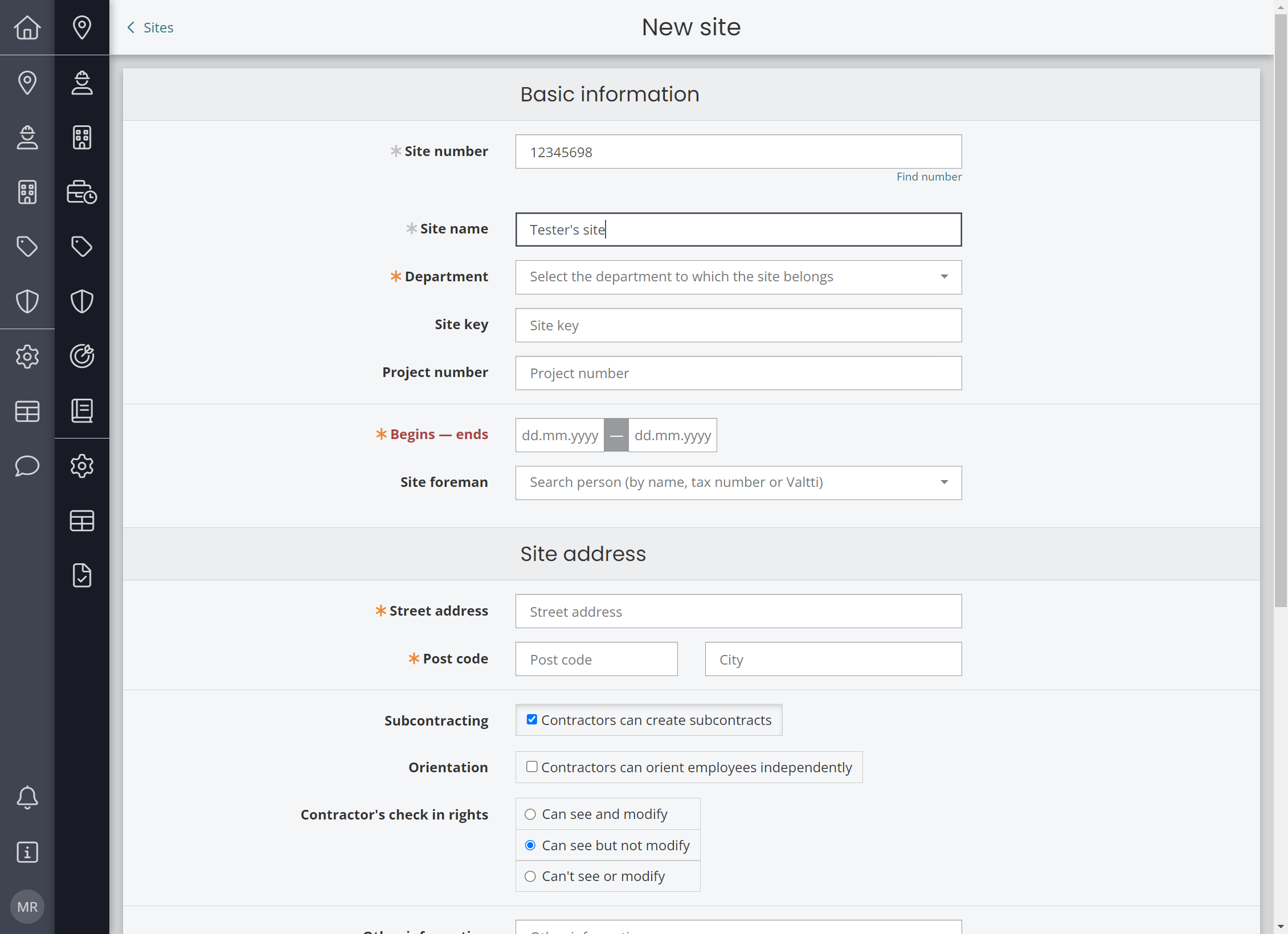
Task: Click the Post code field
Action: coord(596,659)
